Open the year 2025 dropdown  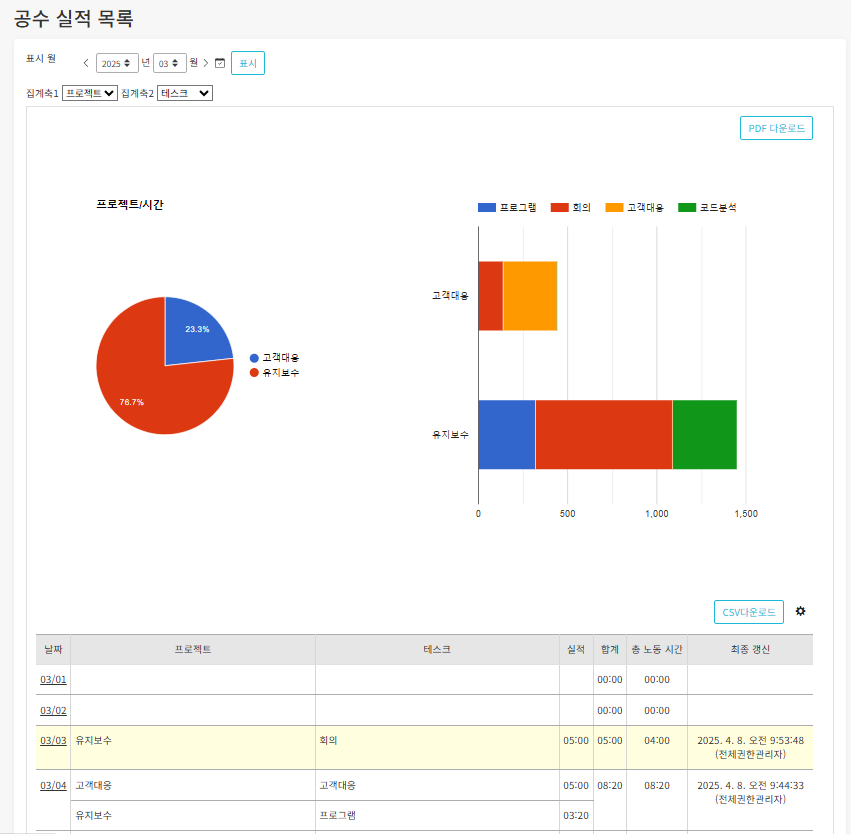117,63
